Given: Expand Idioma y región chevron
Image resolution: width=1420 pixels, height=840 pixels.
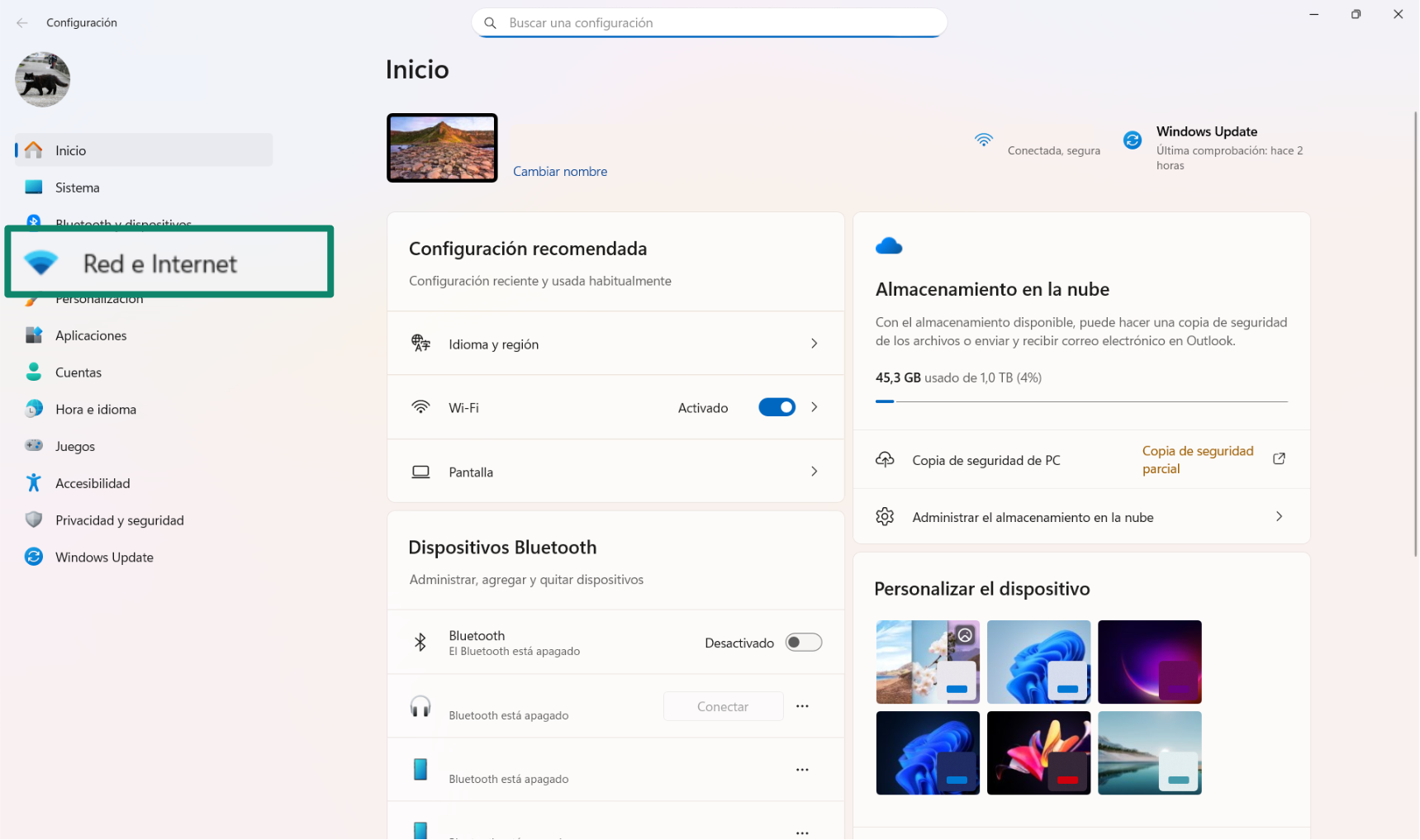Looking at the screenshot, I should pos(814,344).
